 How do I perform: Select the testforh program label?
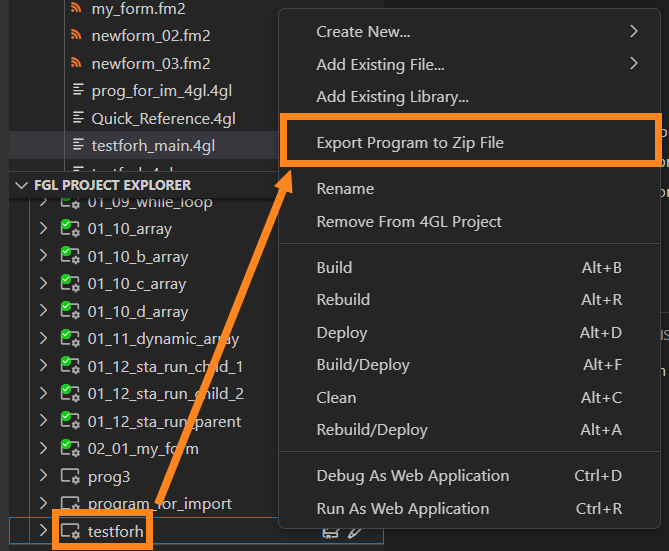(115, 532)
